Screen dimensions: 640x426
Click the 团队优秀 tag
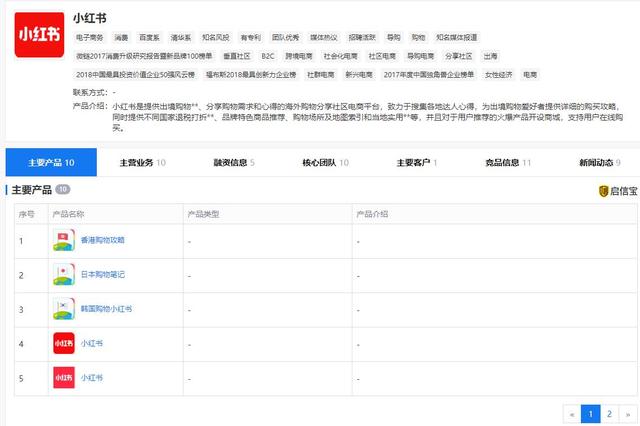point(285,38)
